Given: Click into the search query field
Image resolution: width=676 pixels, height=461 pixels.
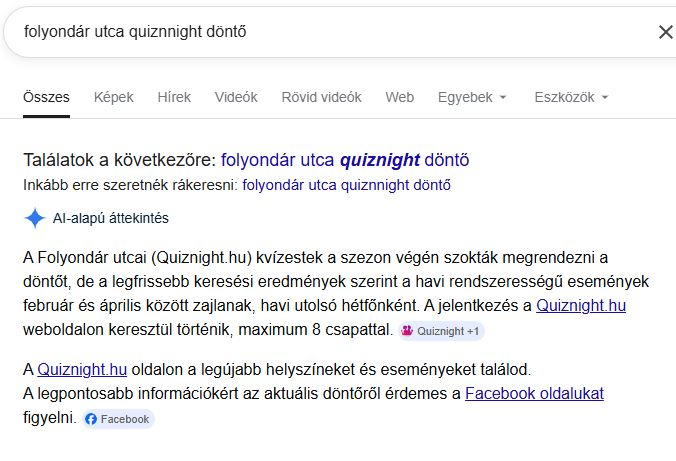Looking at the screenshot, I should click(x=300, y=32).
